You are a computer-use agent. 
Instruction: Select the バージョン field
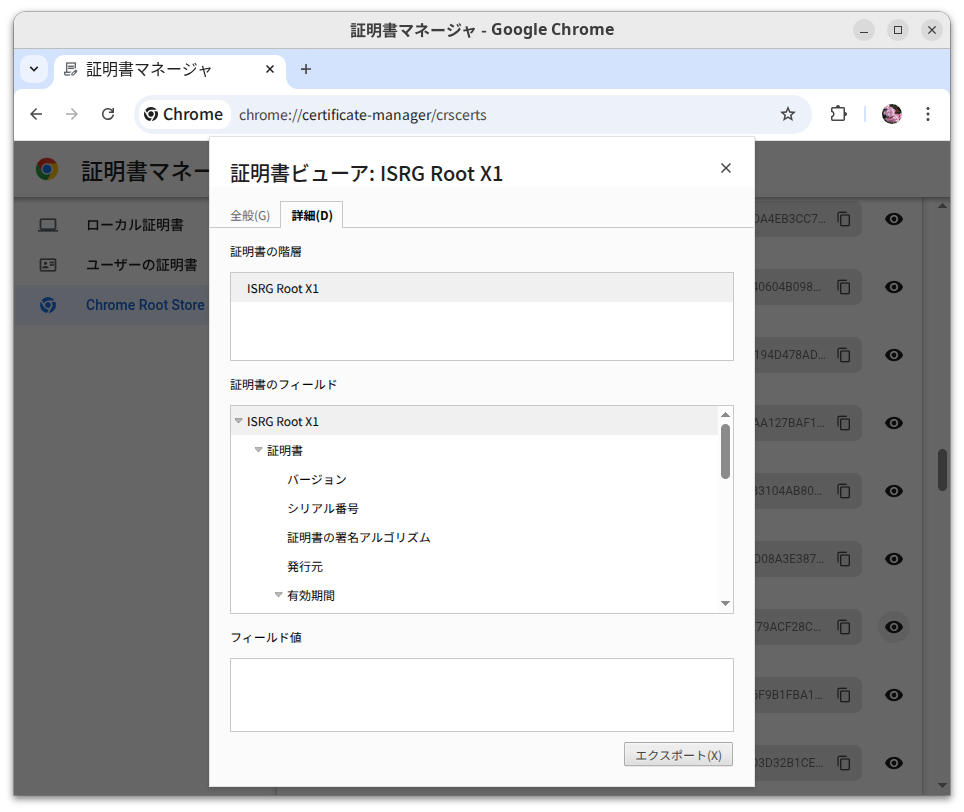(x=317, y=479)
